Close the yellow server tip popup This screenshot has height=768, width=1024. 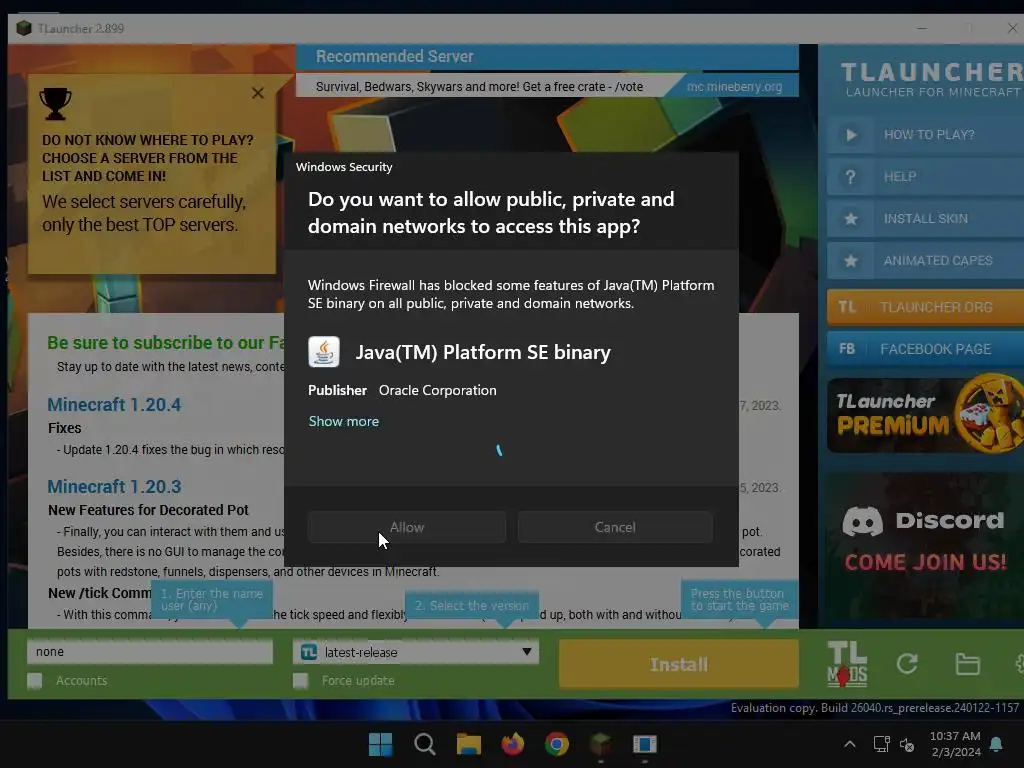point(258,93)
